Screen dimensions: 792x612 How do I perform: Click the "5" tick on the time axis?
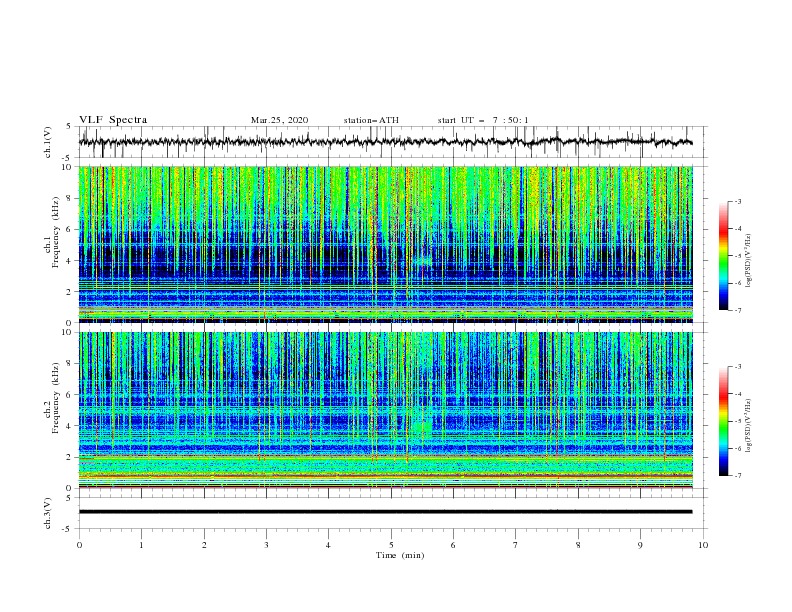pos(391,545)
